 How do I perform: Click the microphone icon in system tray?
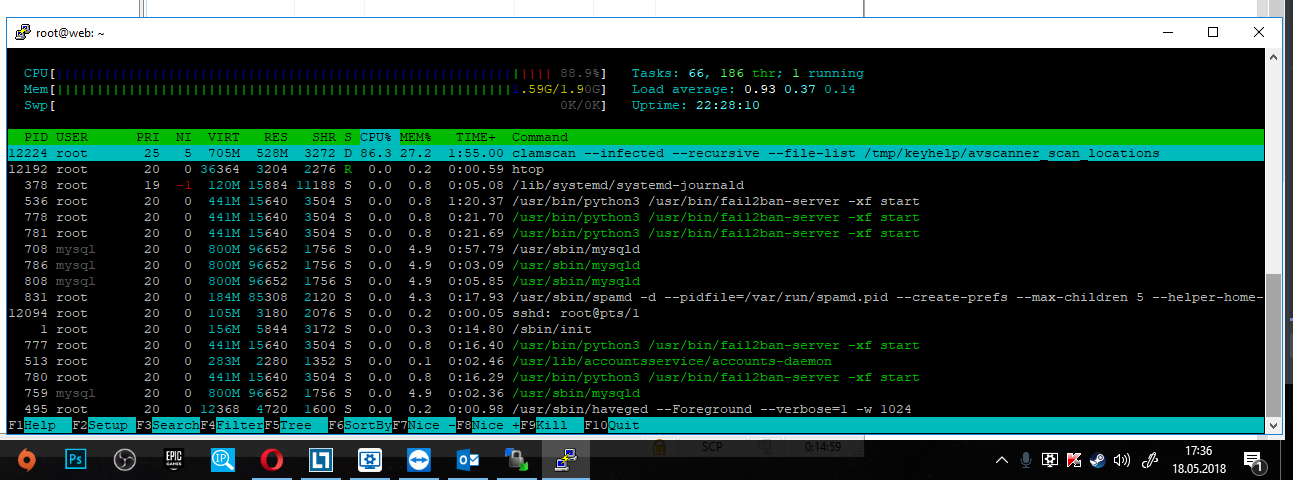pos(1025,461)
